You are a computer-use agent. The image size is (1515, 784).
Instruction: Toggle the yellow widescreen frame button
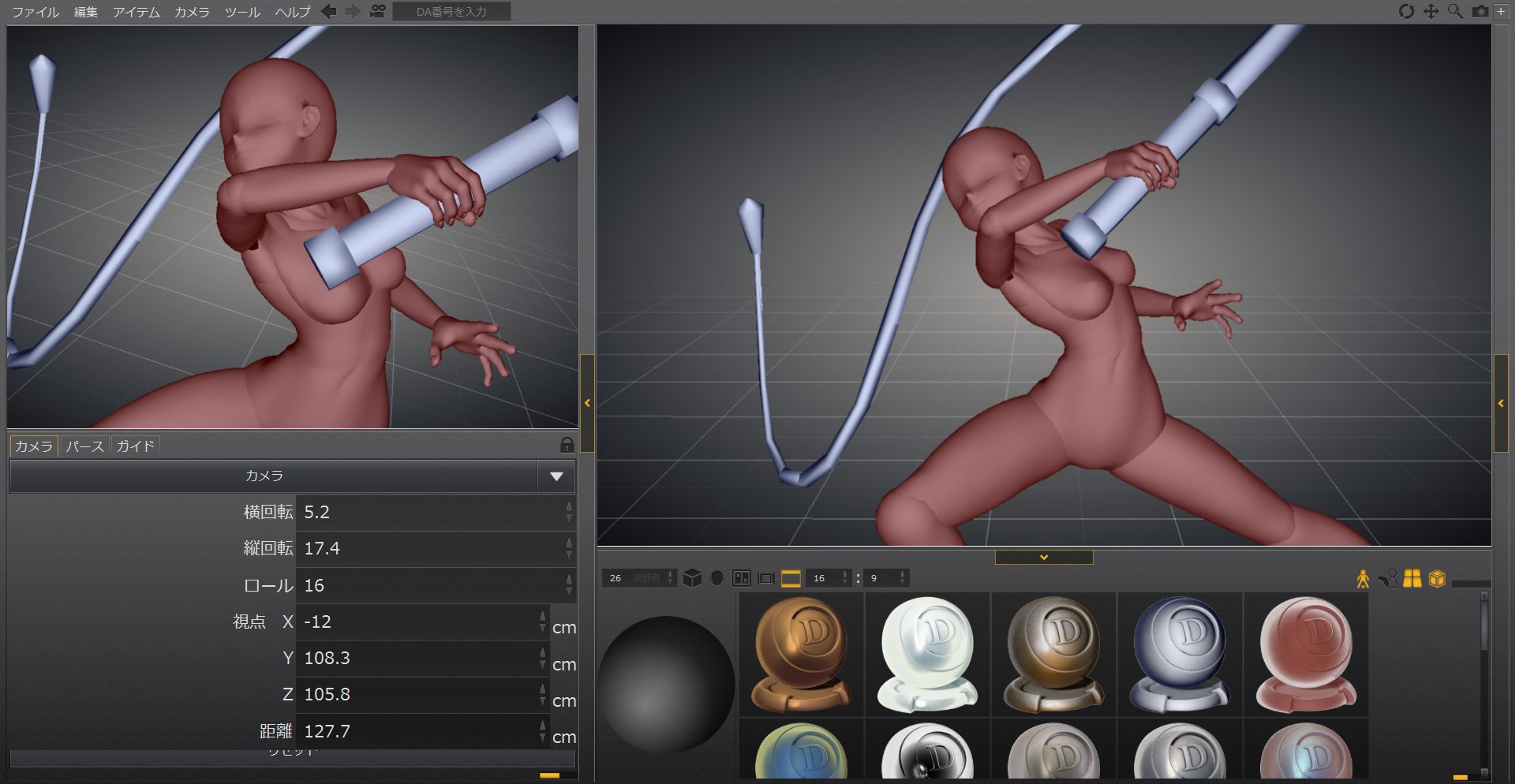click(x=791, y=578)
